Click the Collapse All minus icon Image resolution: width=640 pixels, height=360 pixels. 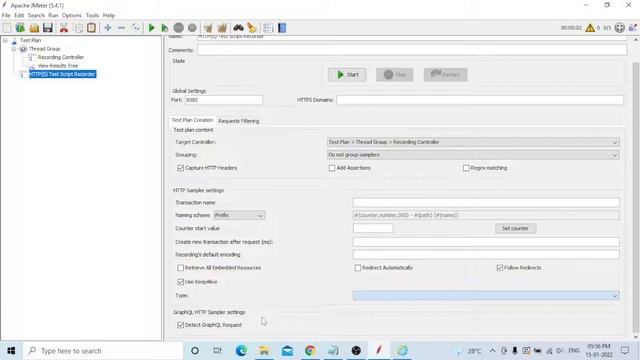121,28
